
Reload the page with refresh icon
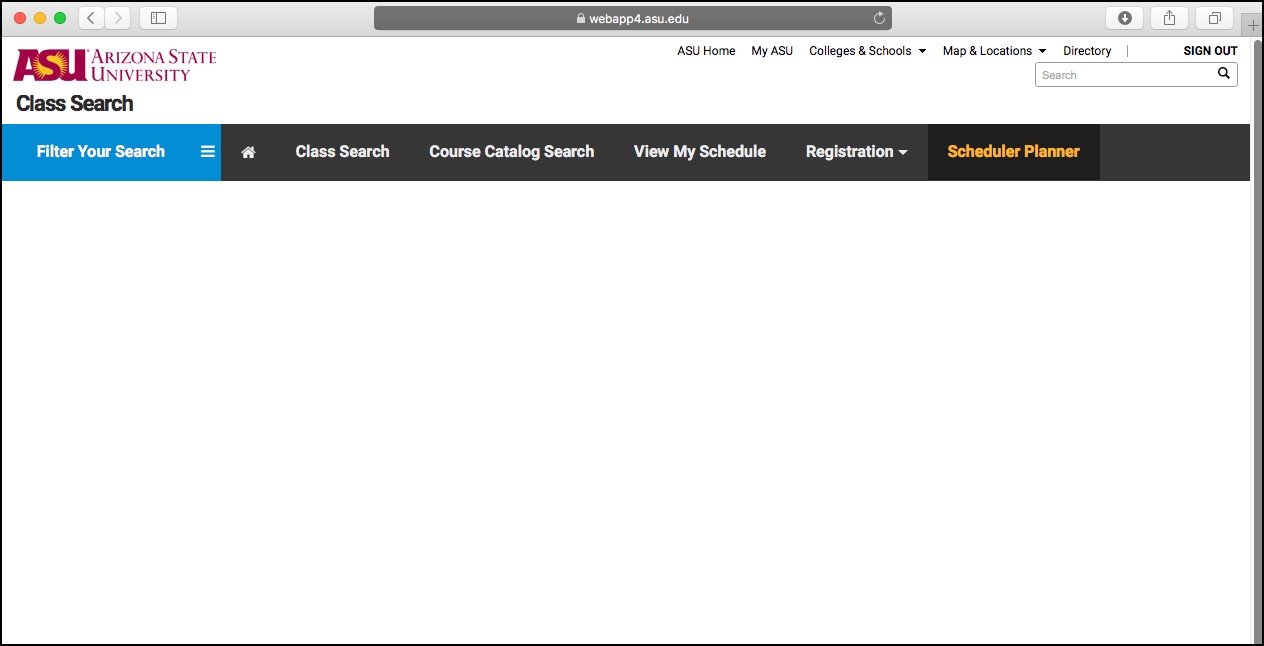(x=879, y=18)
